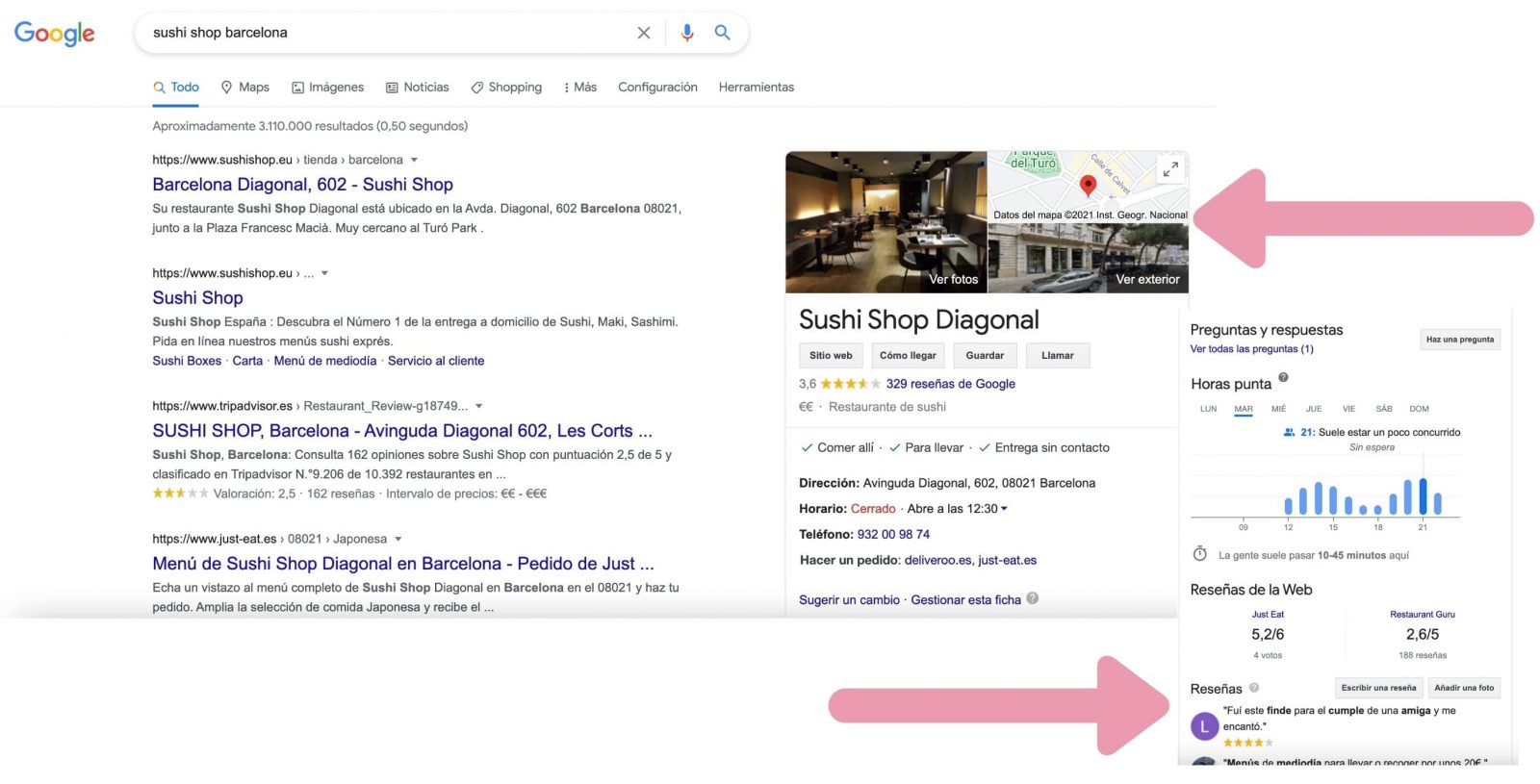1540x784 pixels.
Task: Select LUN day in Horas punta
Action: tap(1208, 409)
